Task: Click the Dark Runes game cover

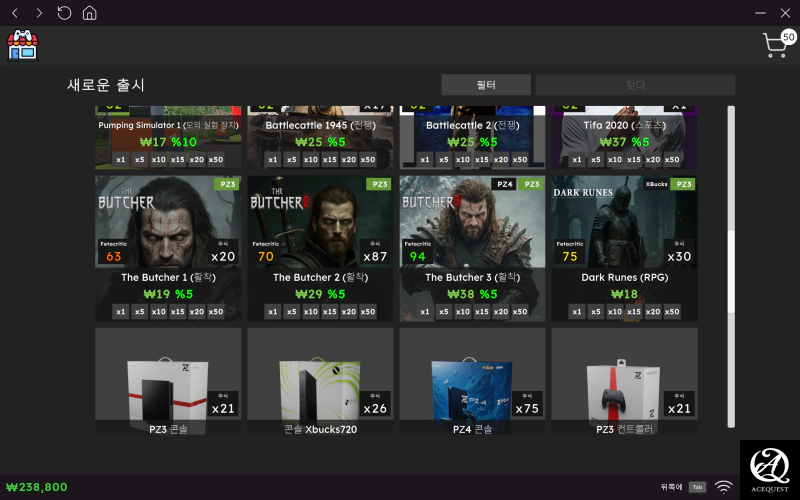Action: pos(624,222)
